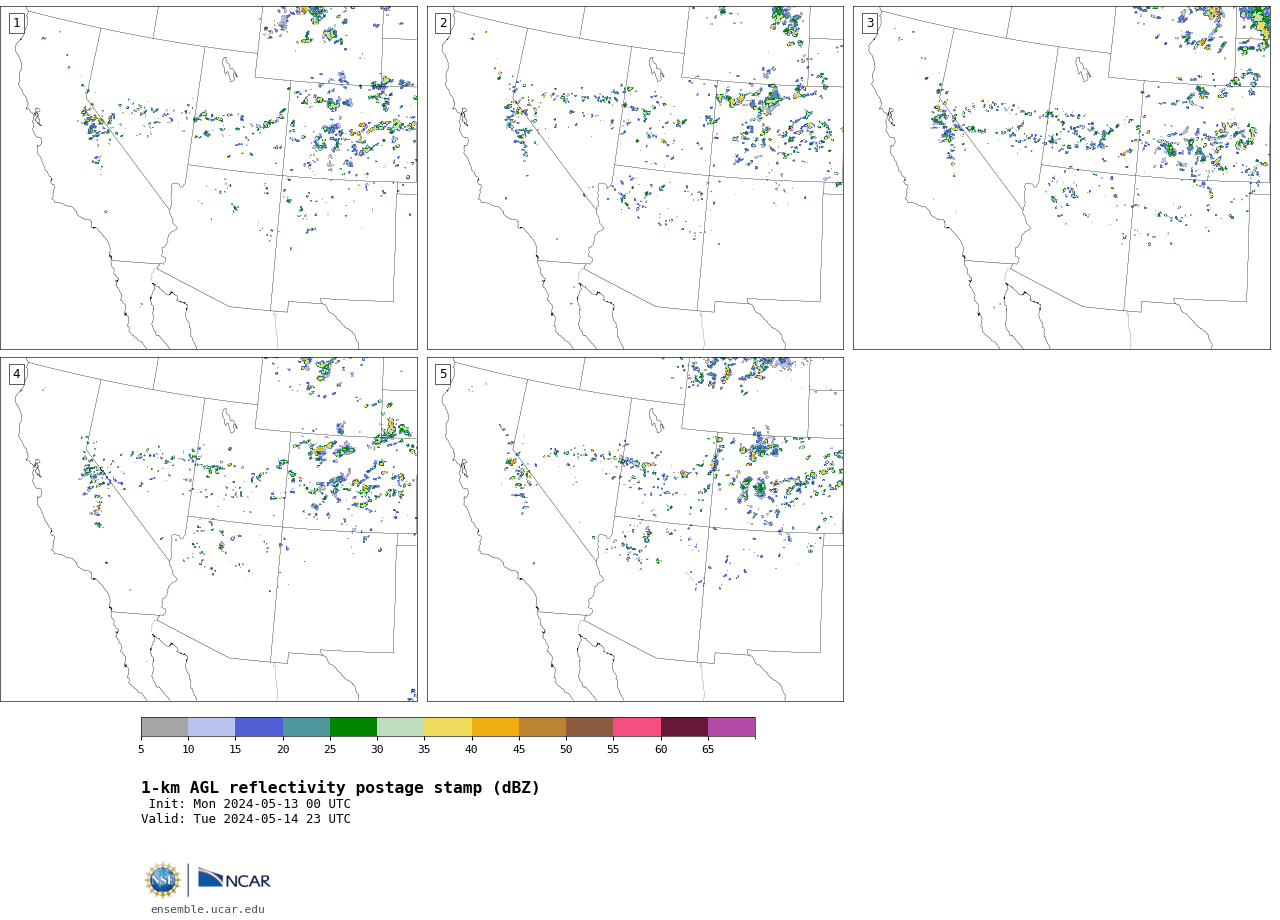Image resolution: width=1280 pixels, height=920 pixels.
Task: Click the purple 65+ dBZ swatch
Action: pos(731,727)
